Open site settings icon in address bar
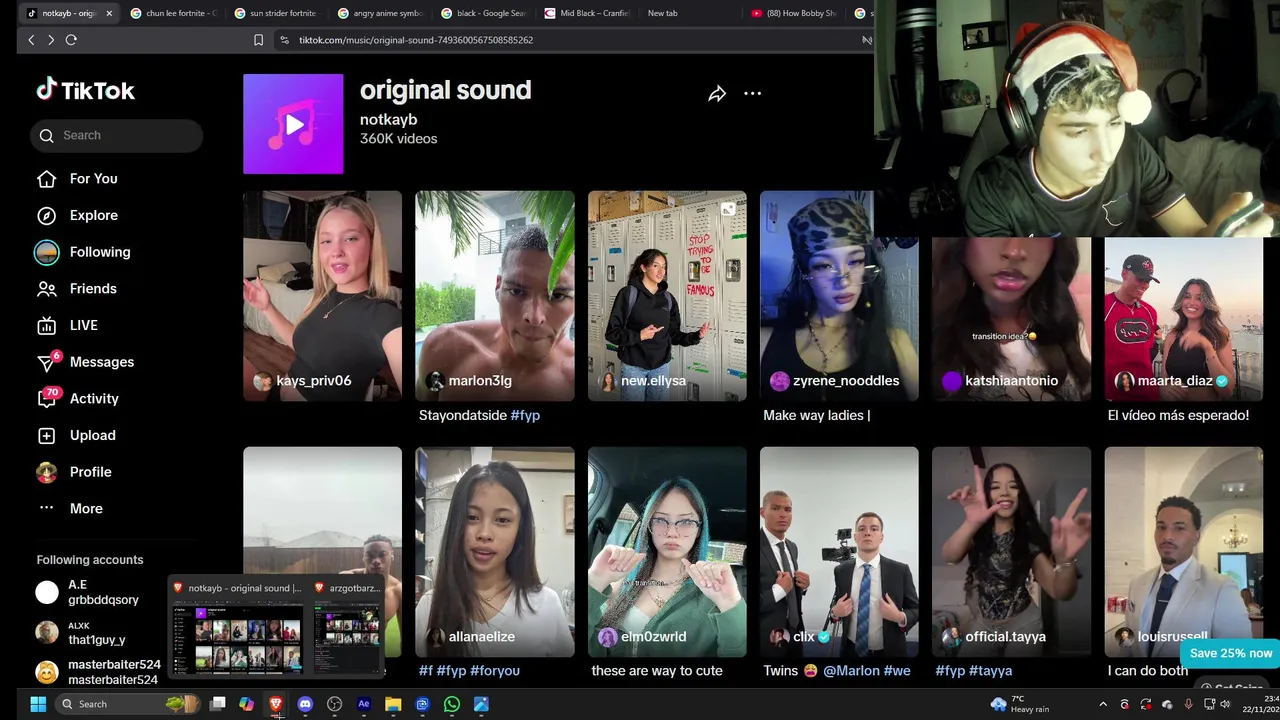1280x720 pixels. [x=284, y=40]
